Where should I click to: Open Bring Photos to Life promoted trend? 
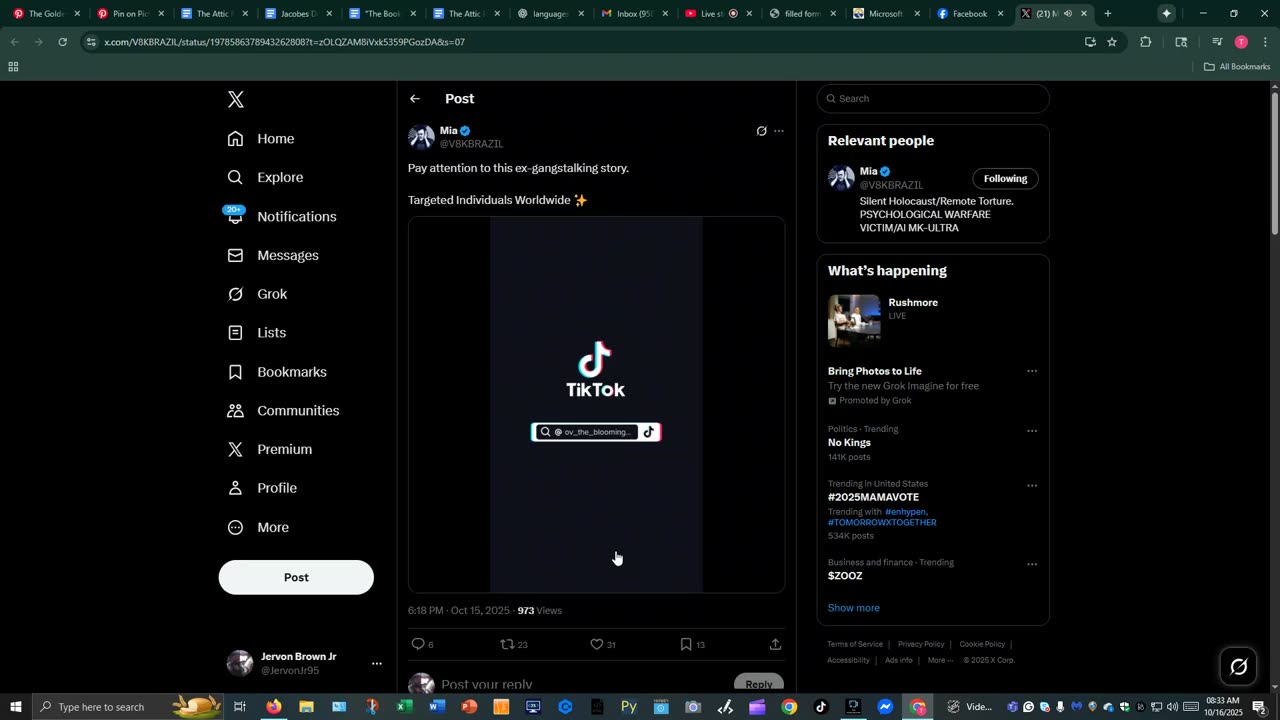coord(875,371)
